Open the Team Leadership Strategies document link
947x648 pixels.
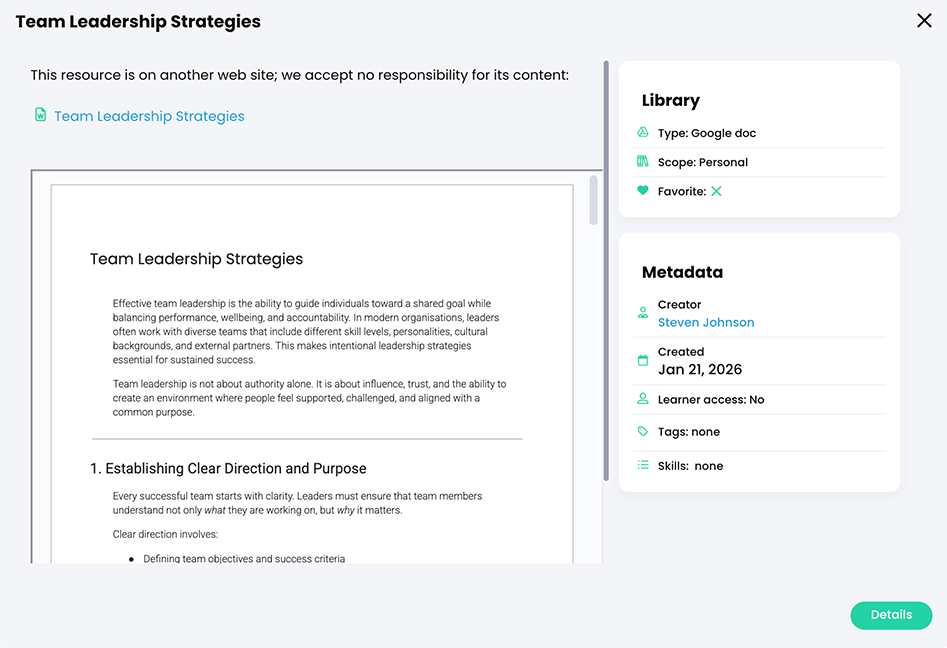(149, 116)
